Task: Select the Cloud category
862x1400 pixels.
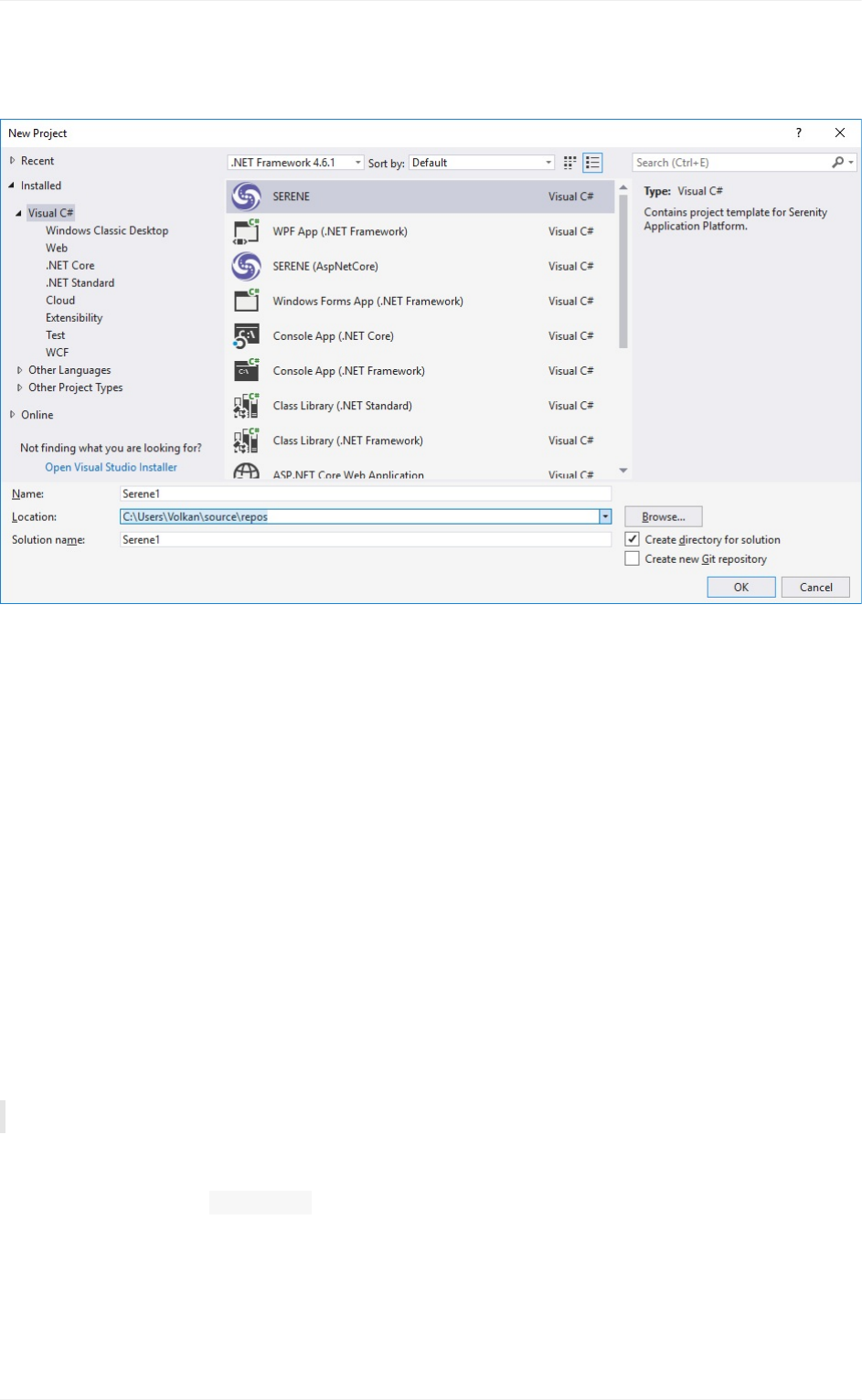Action: click(x=60, y=300)
